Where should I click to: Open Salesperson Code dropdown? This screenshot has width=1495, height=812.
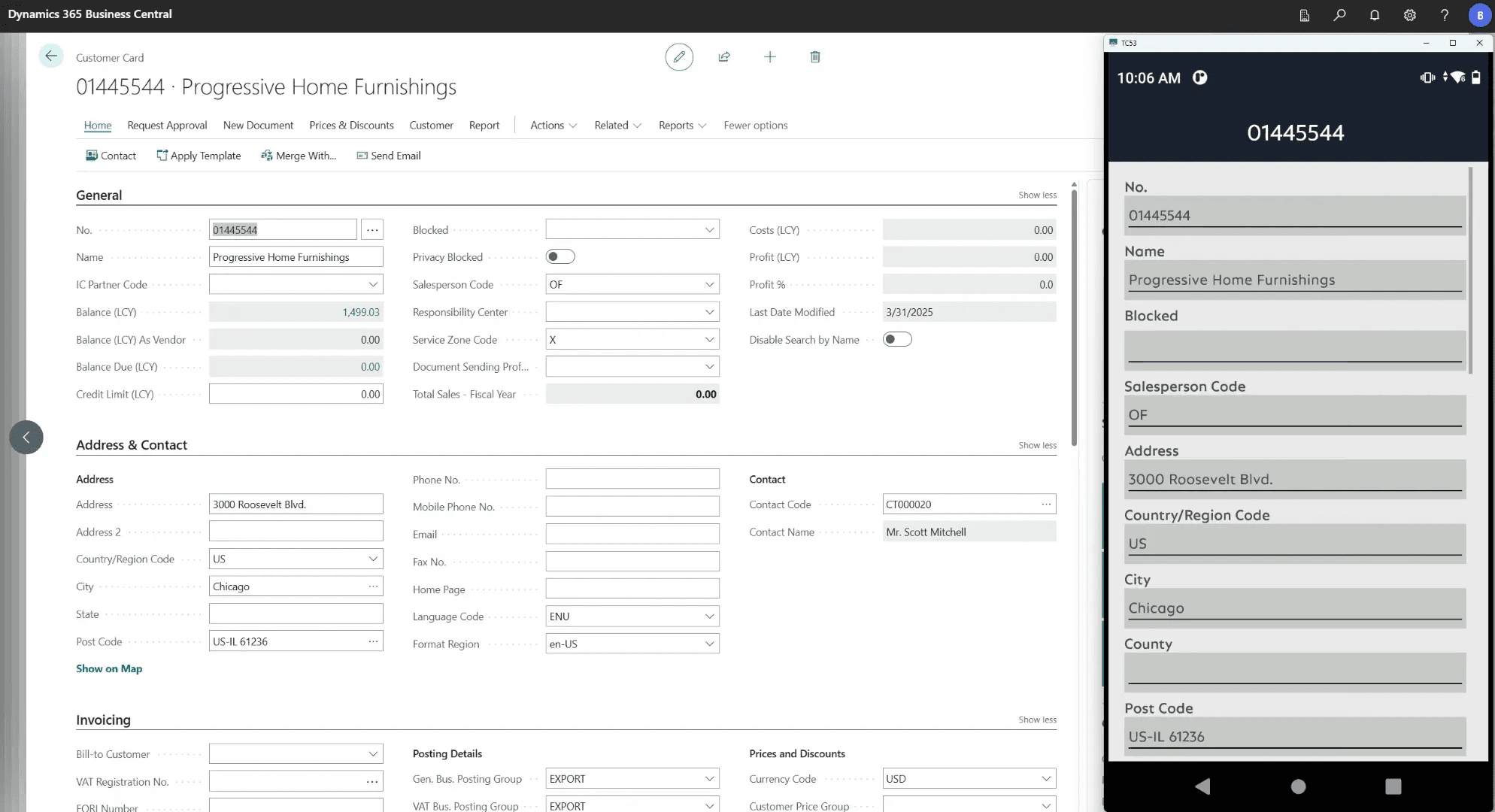709,285
